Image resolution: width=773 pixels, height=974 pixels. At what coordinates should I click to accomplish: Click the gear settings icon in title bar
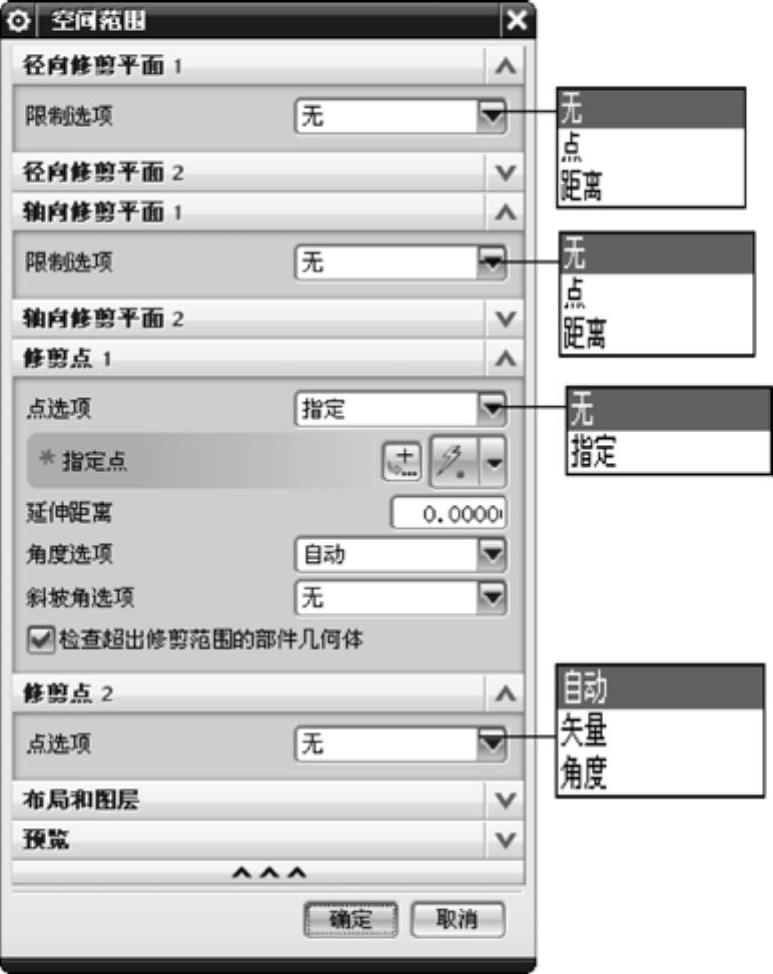pos(19,20)
